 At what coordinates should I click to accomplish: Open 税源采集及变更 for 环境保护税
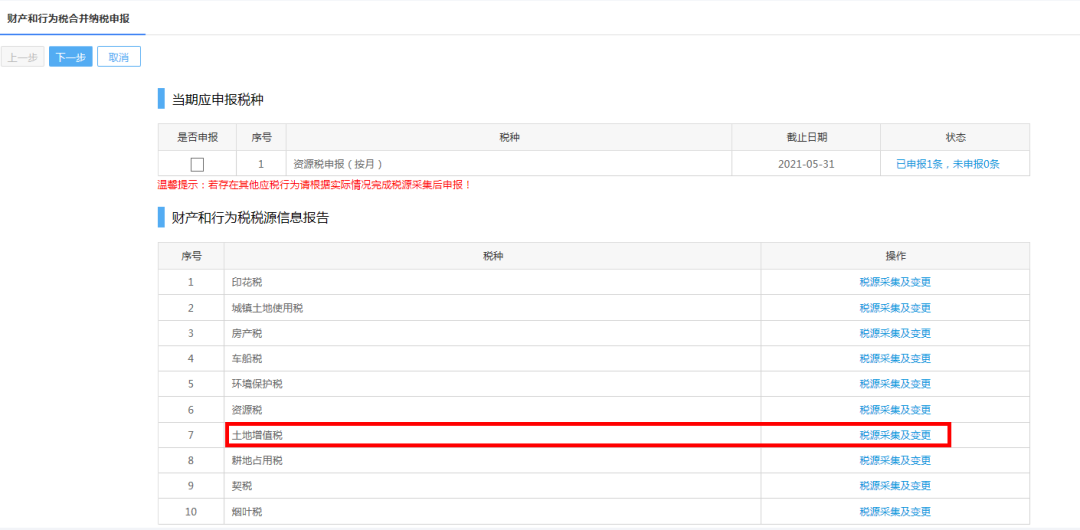[895, 384]
